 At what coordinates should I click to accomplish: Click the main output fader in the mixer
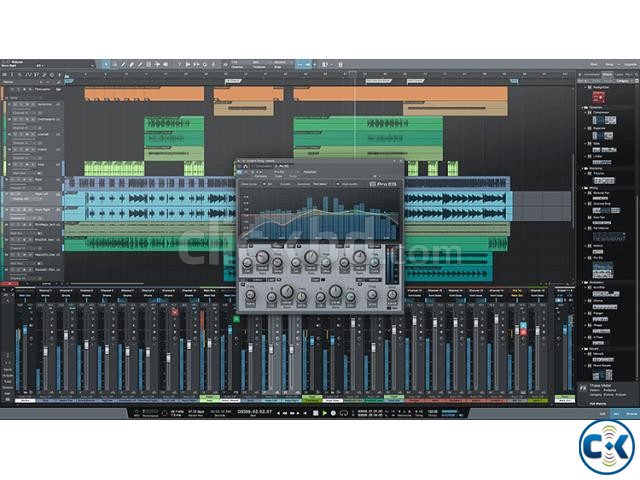point(565,330)
